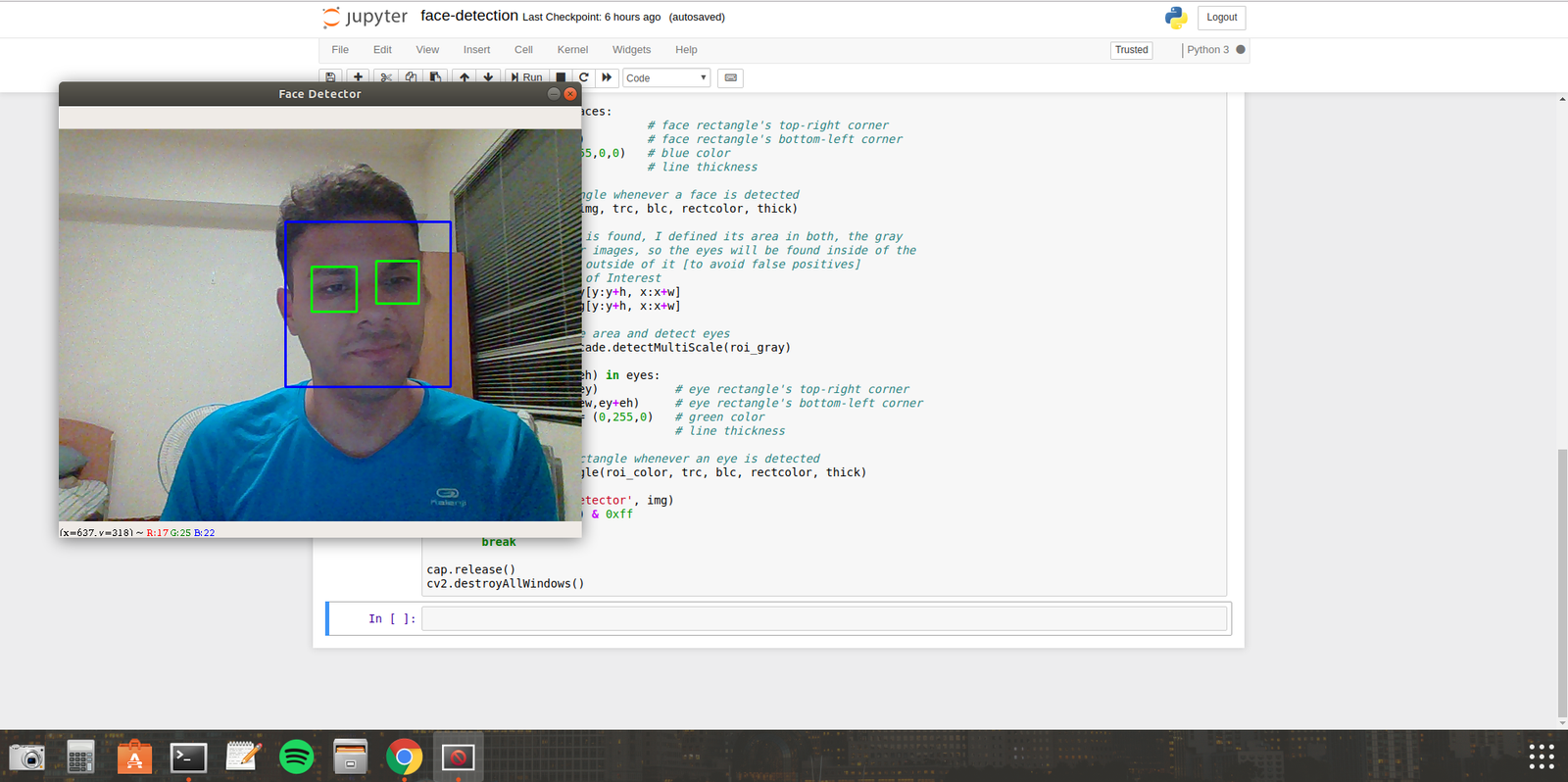Viewport: 1568px width, 782px height.
Task: Save the notebook with the floppy disk icon
Action: [331, 77]
